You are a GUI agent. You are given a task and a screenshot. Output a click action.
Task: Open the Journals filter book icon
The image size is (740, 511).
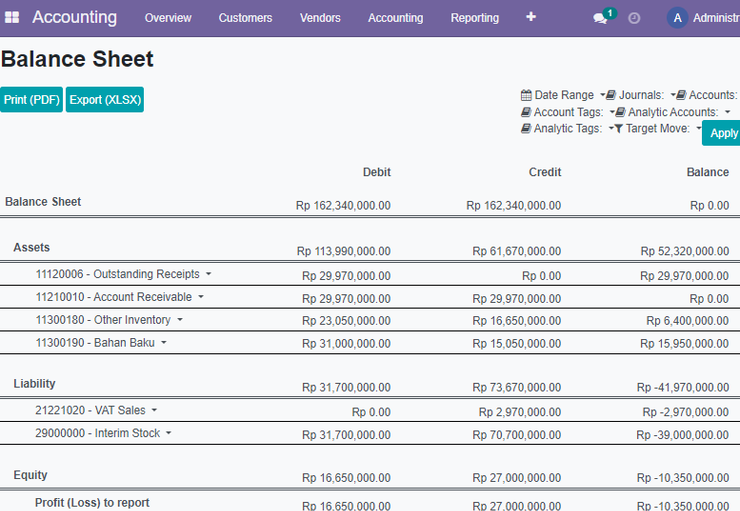click(x=611, y=95)
